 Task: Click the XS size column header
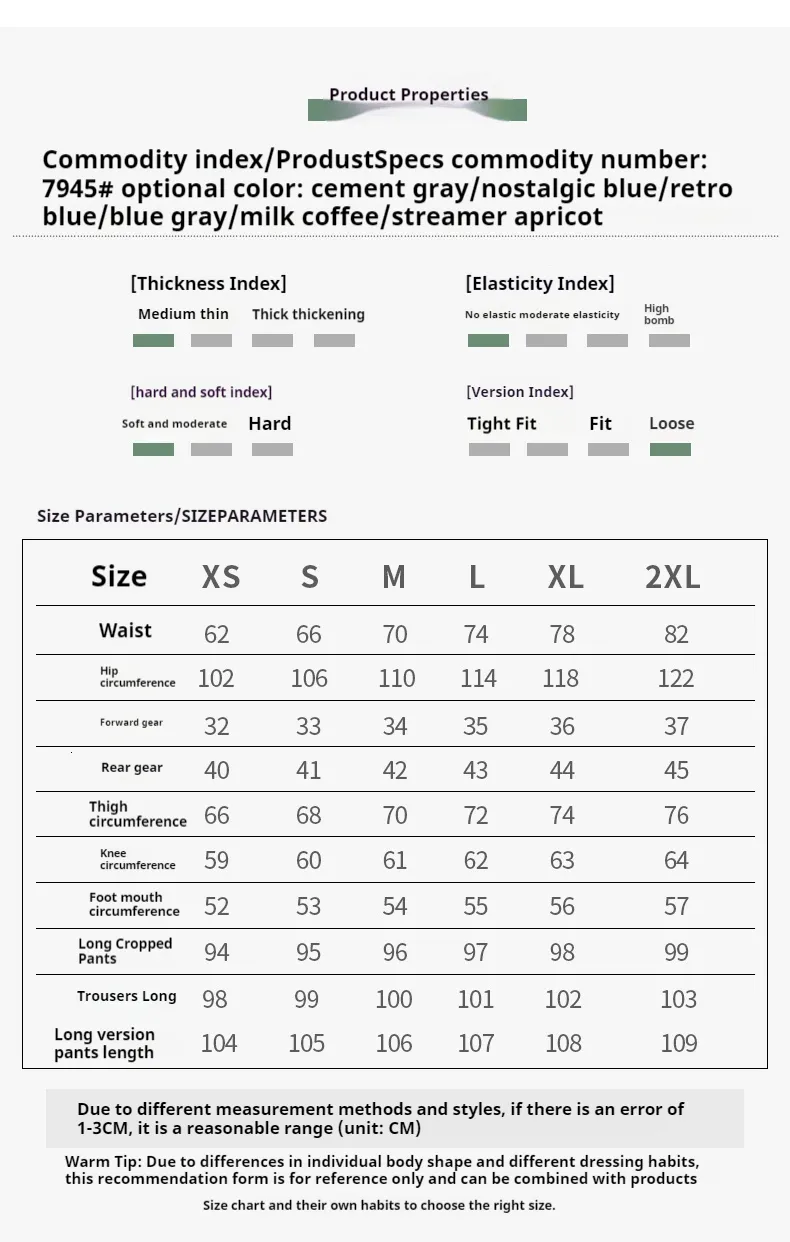pyautogui.click(x=221, y=577)
